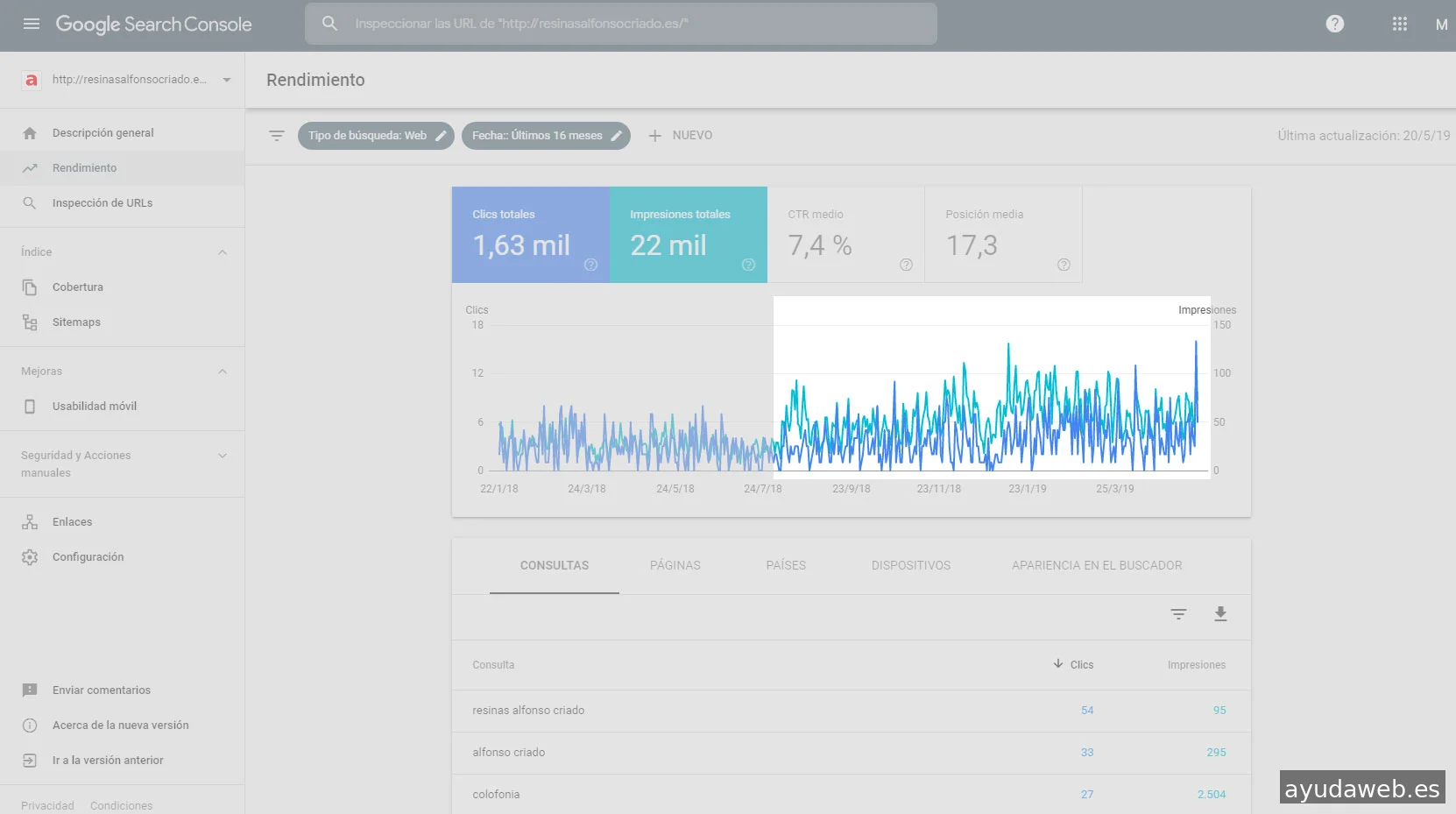Switch to the Dispositivos tab
The image size is (1456, 814).
tap(910, 566)
